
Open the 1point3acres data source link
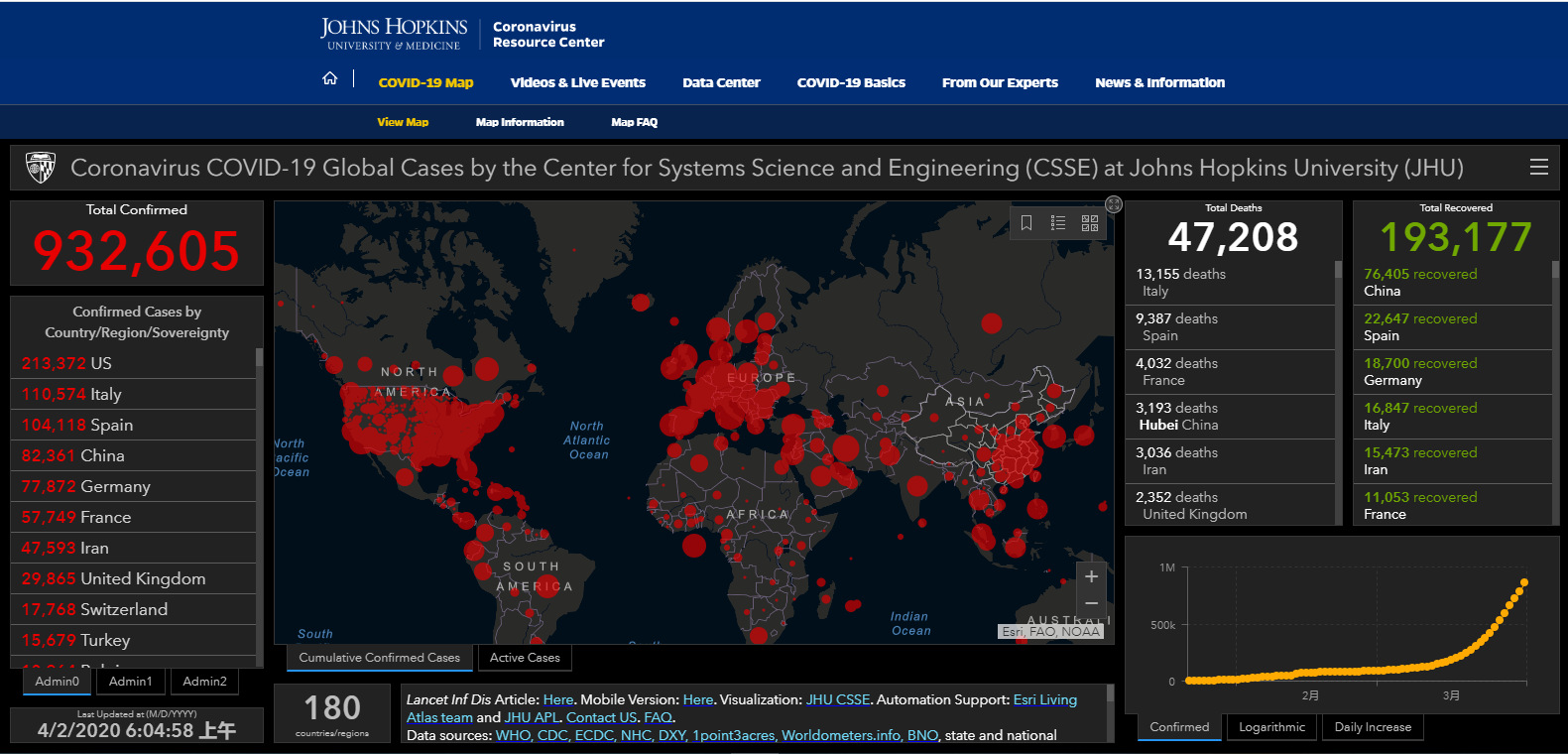pyautogui.click(x=733, y=735)
